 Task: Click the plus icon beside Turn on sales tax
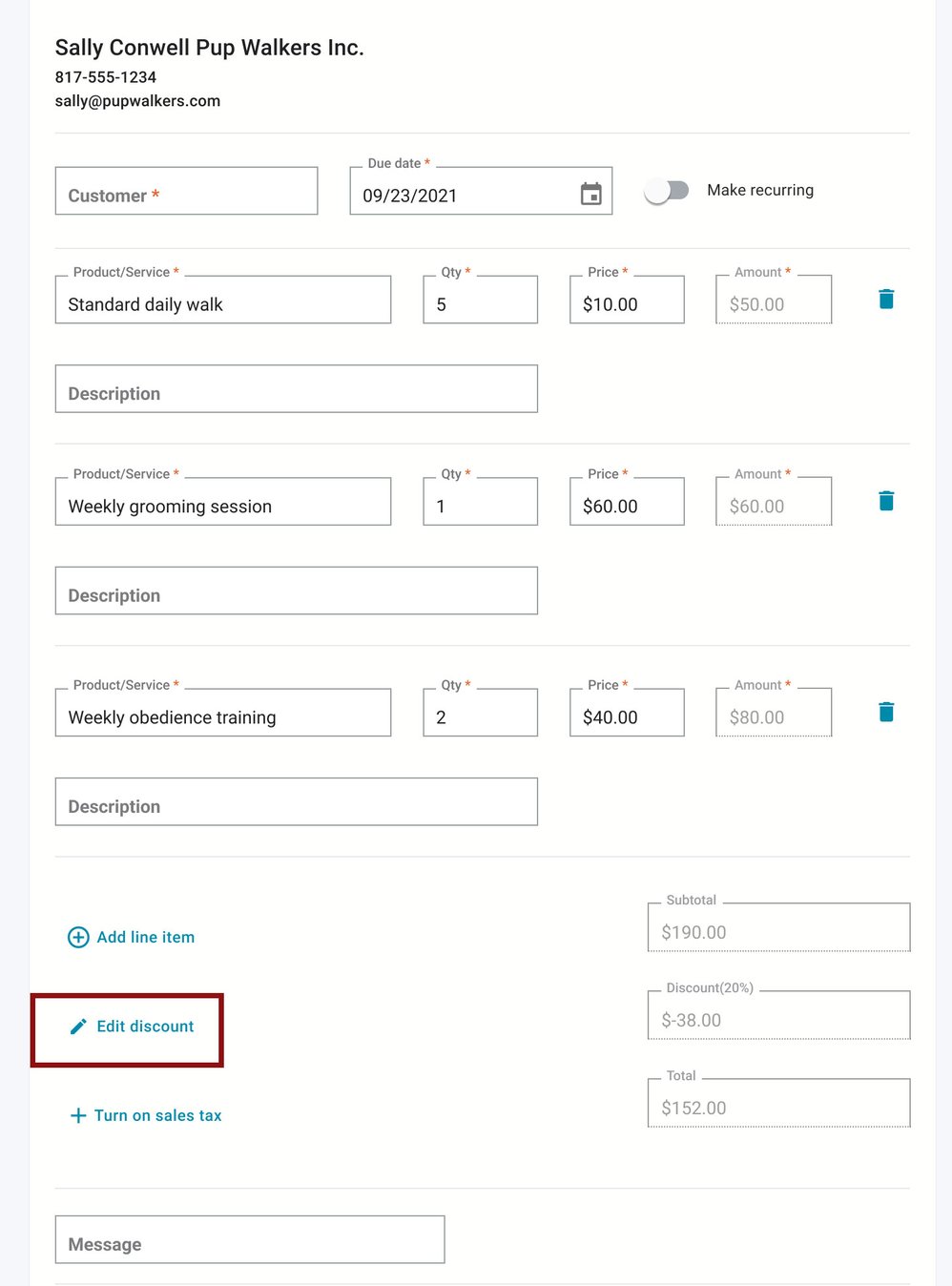point(77,1115)
